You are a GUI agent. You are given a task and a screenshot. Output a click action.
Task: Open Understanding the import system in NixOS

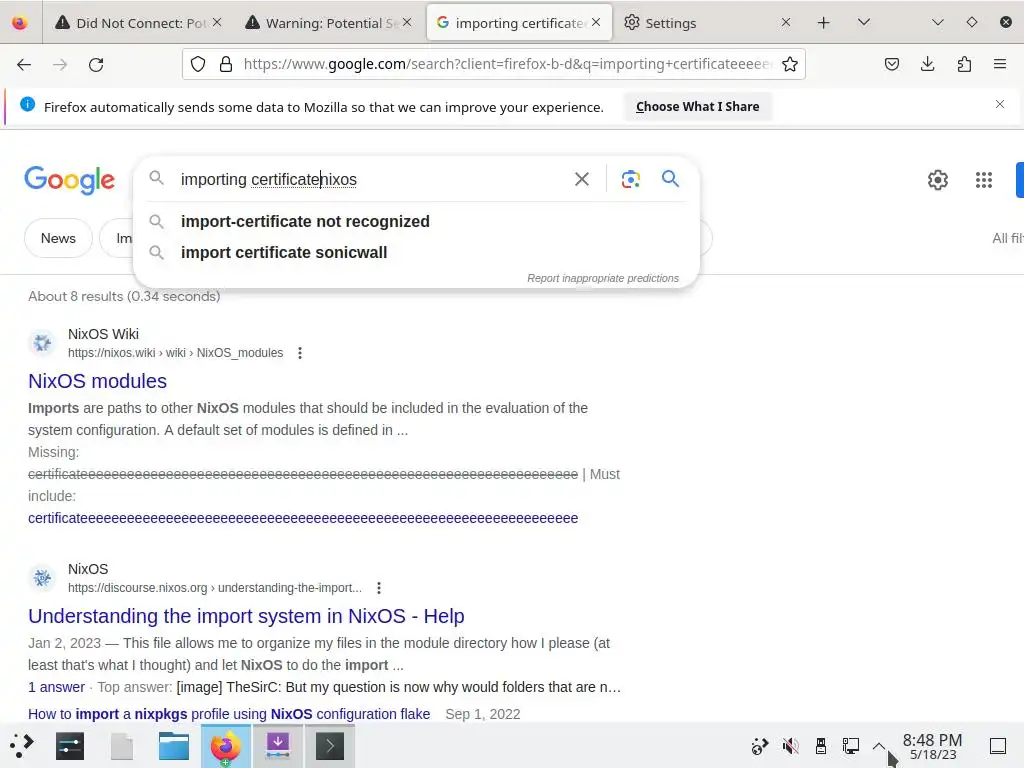[246, 616]
